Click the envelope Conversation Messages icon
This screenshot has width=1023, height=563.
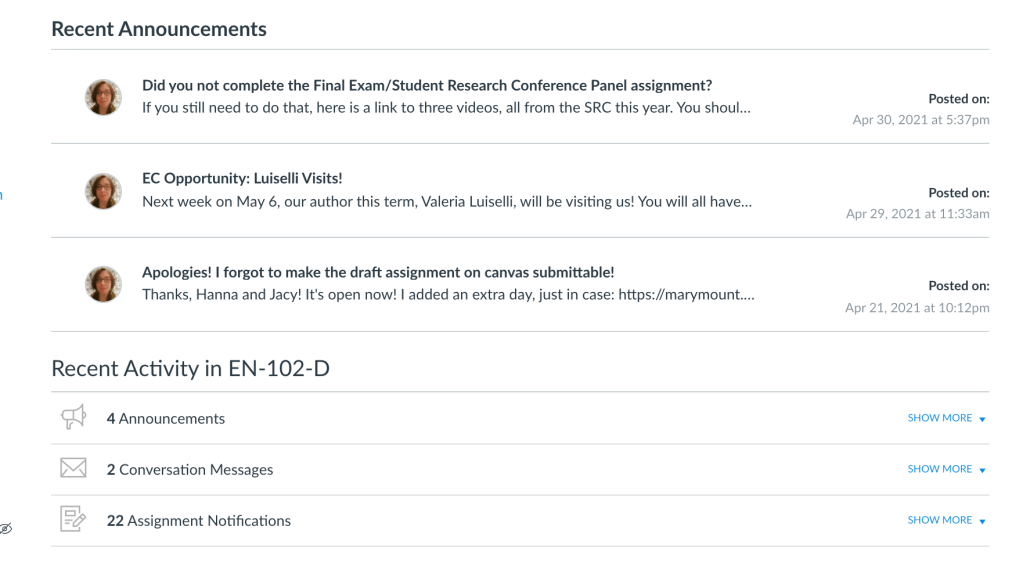click(73, 469)
